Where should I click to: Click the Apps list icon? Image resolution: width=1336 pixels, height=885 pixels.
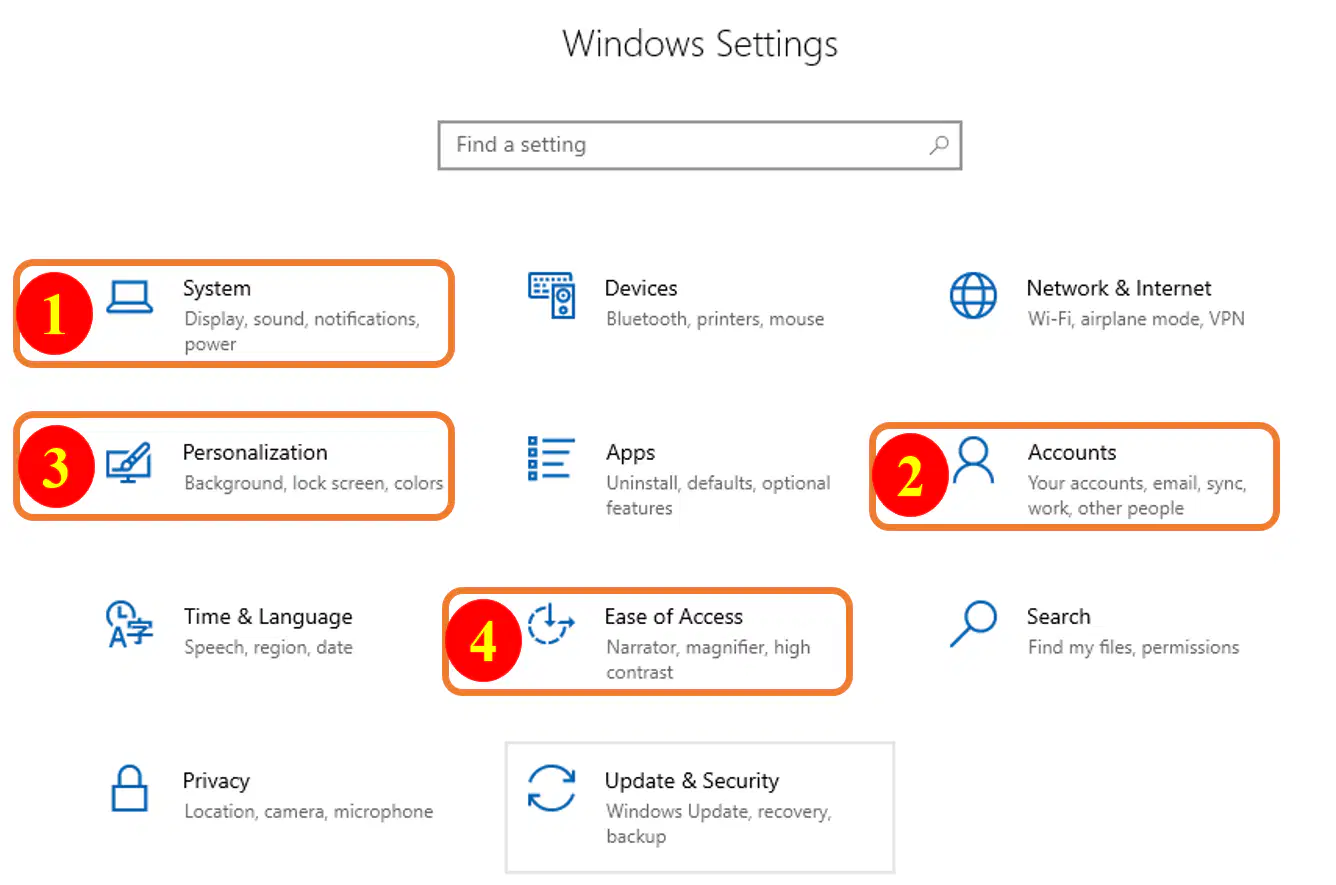551,459
